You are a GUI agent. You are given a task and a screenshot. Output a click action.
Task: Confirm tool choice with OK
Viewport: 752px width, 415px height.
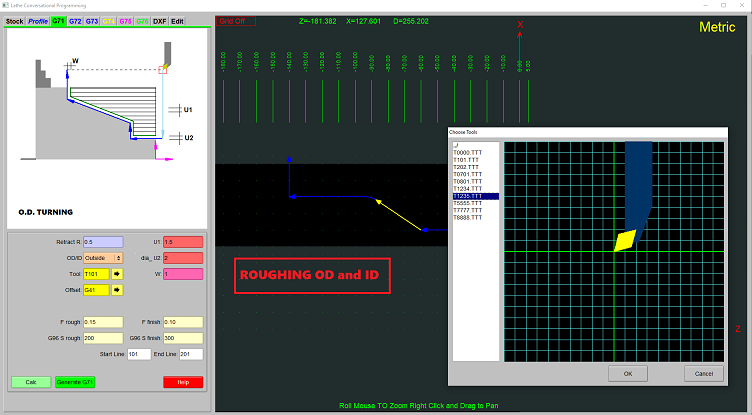click(x=627, y=373)
